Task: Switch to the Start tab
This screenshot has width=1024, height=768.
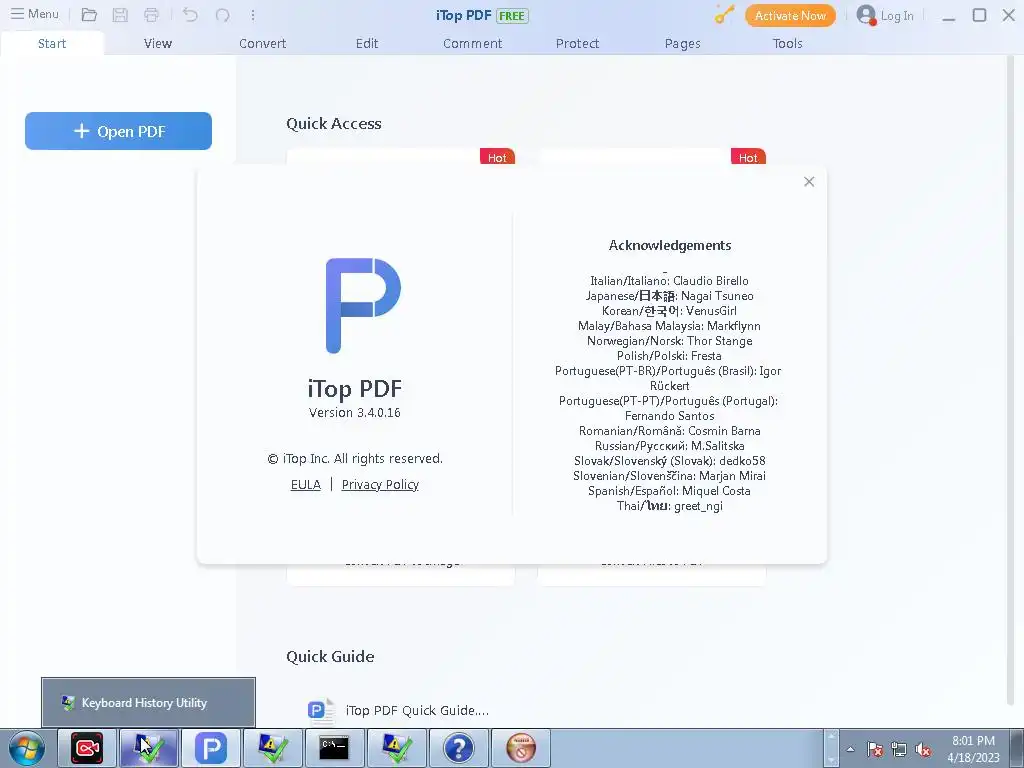Action: tap(52, 43)
